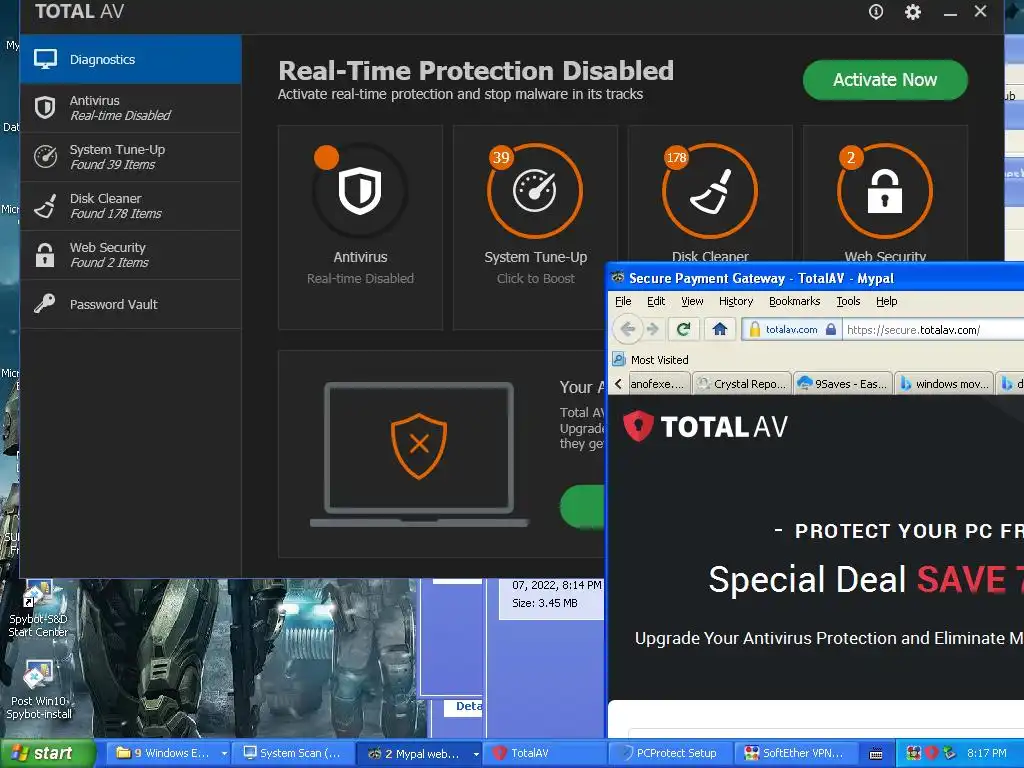The image size is (1024, 768).
Task: Open the History menu in Mypal
Action: tap(736, 301)
